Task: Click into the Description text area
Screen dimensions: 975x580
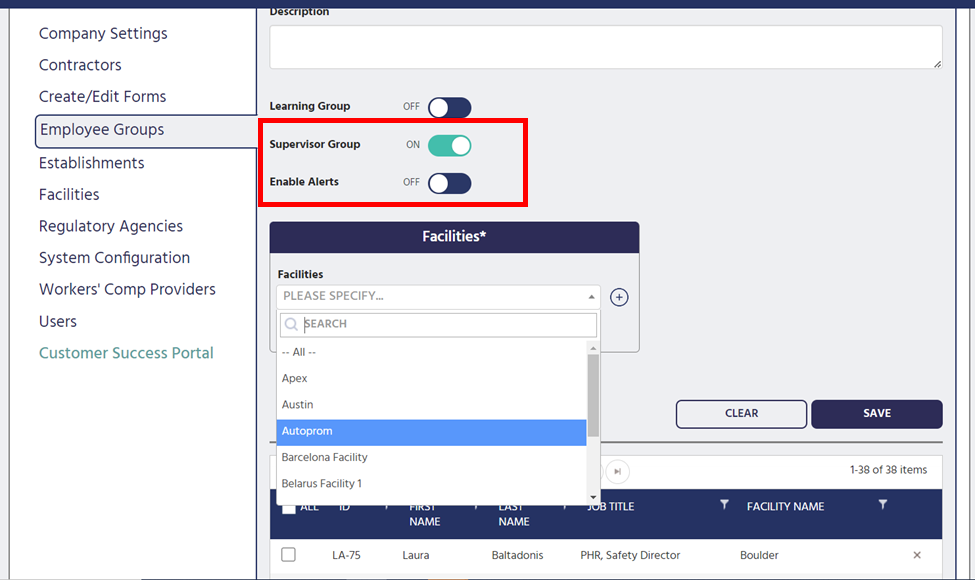Action: tap(605, 47)
